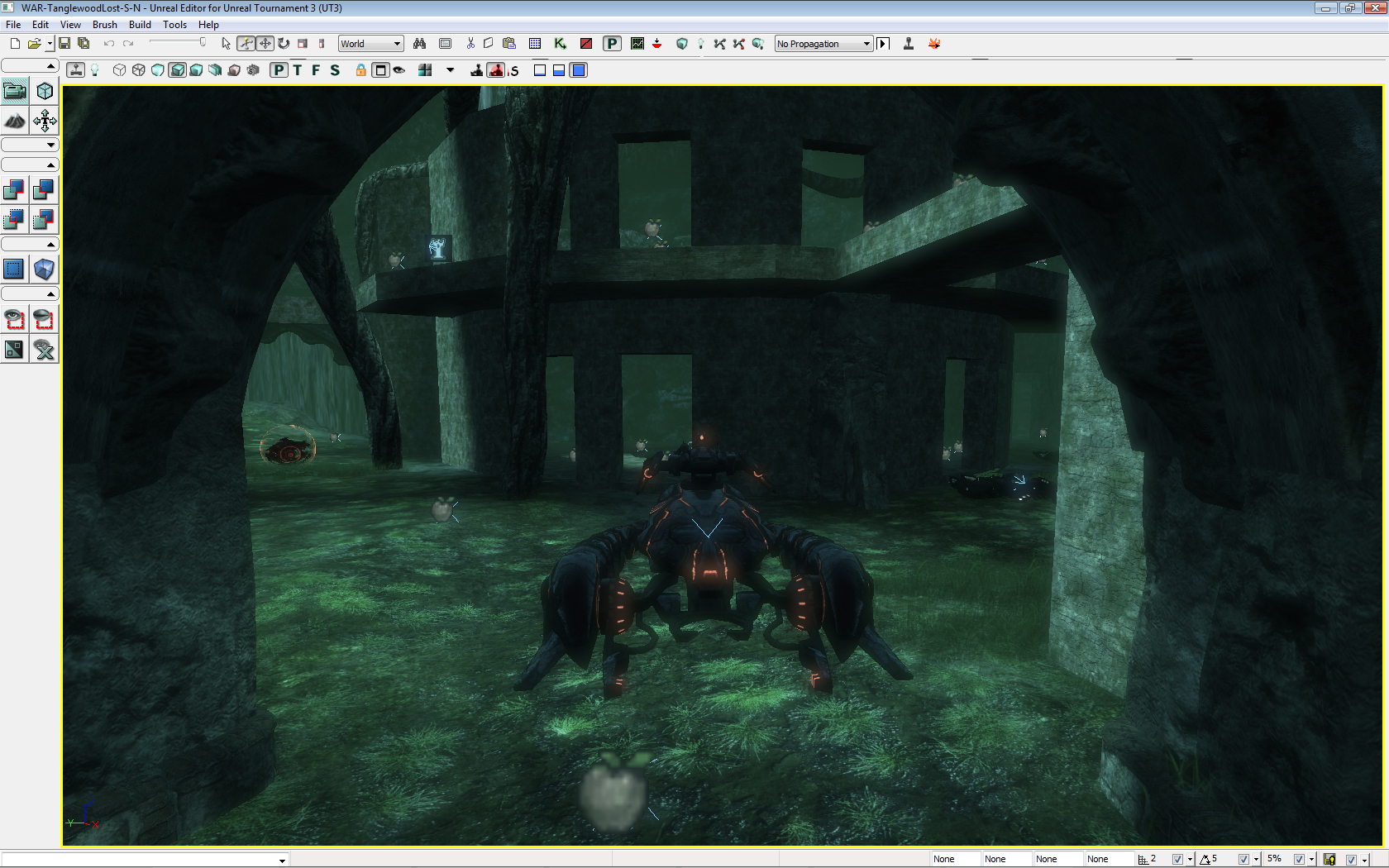Open the Help menu
Screen dimensions: 1389x868
[208, 25]
